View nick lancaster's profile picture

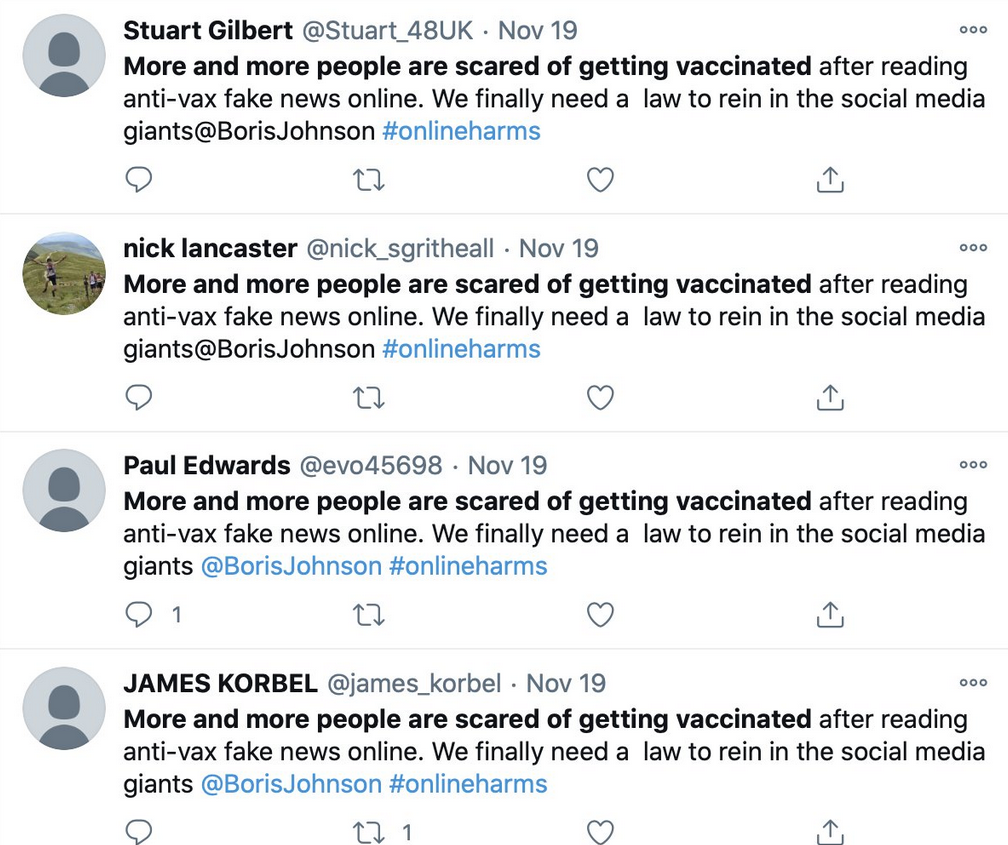point(64,273)
